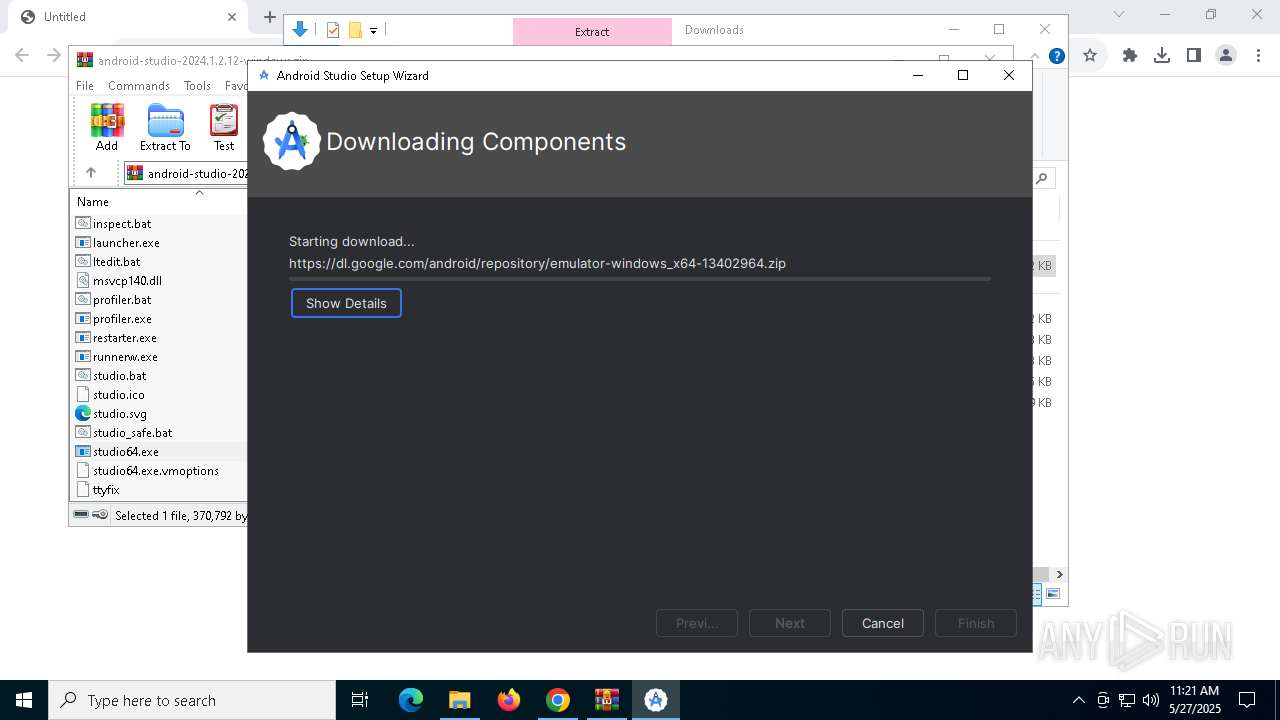Click the Chrome back arrow
This screenshot has width=1280, height=720.
pyautogui.click(x=22, y=56)
